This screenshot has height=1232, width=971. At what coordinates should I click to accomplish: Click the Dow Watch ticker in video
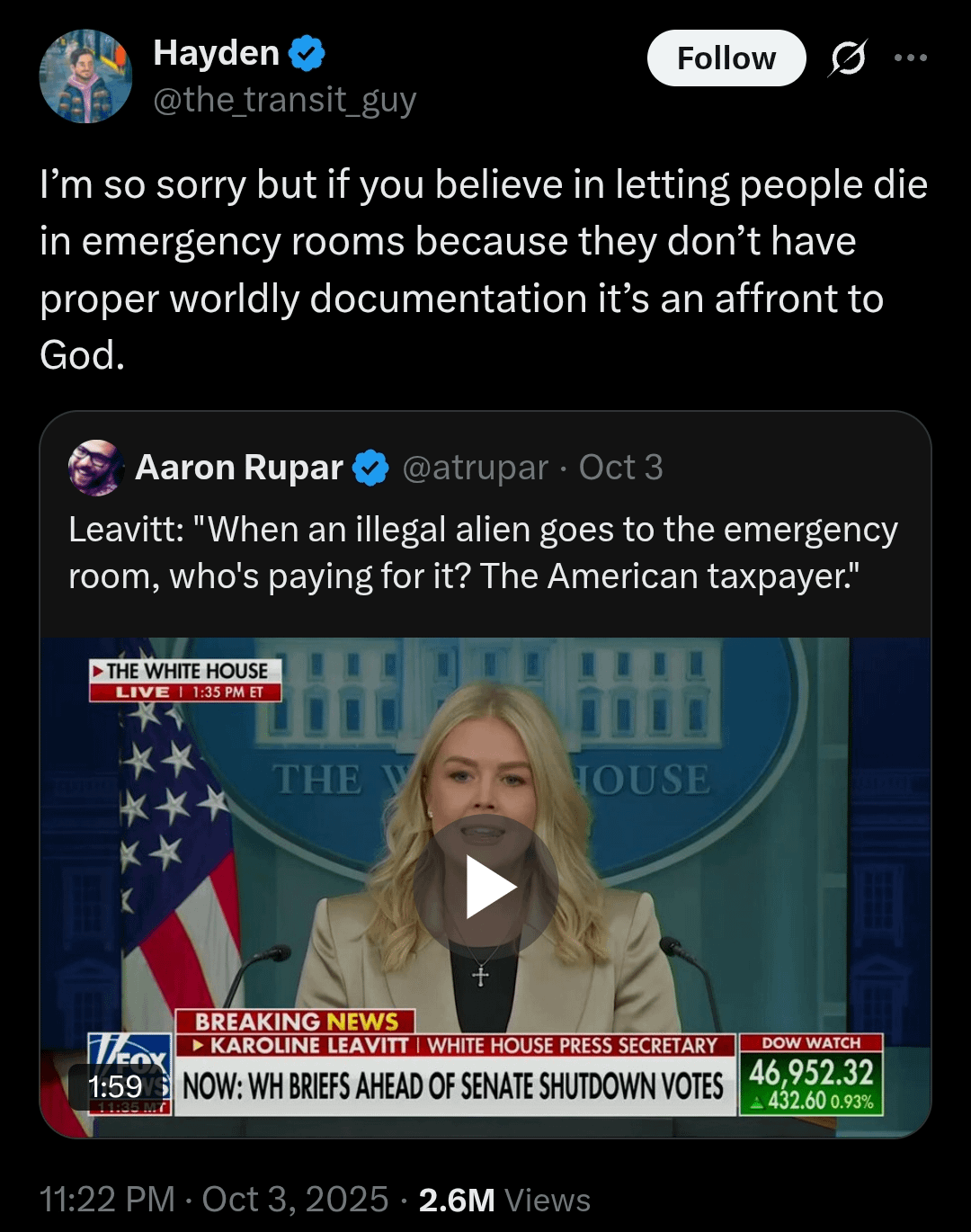(x=811, y=1075)
